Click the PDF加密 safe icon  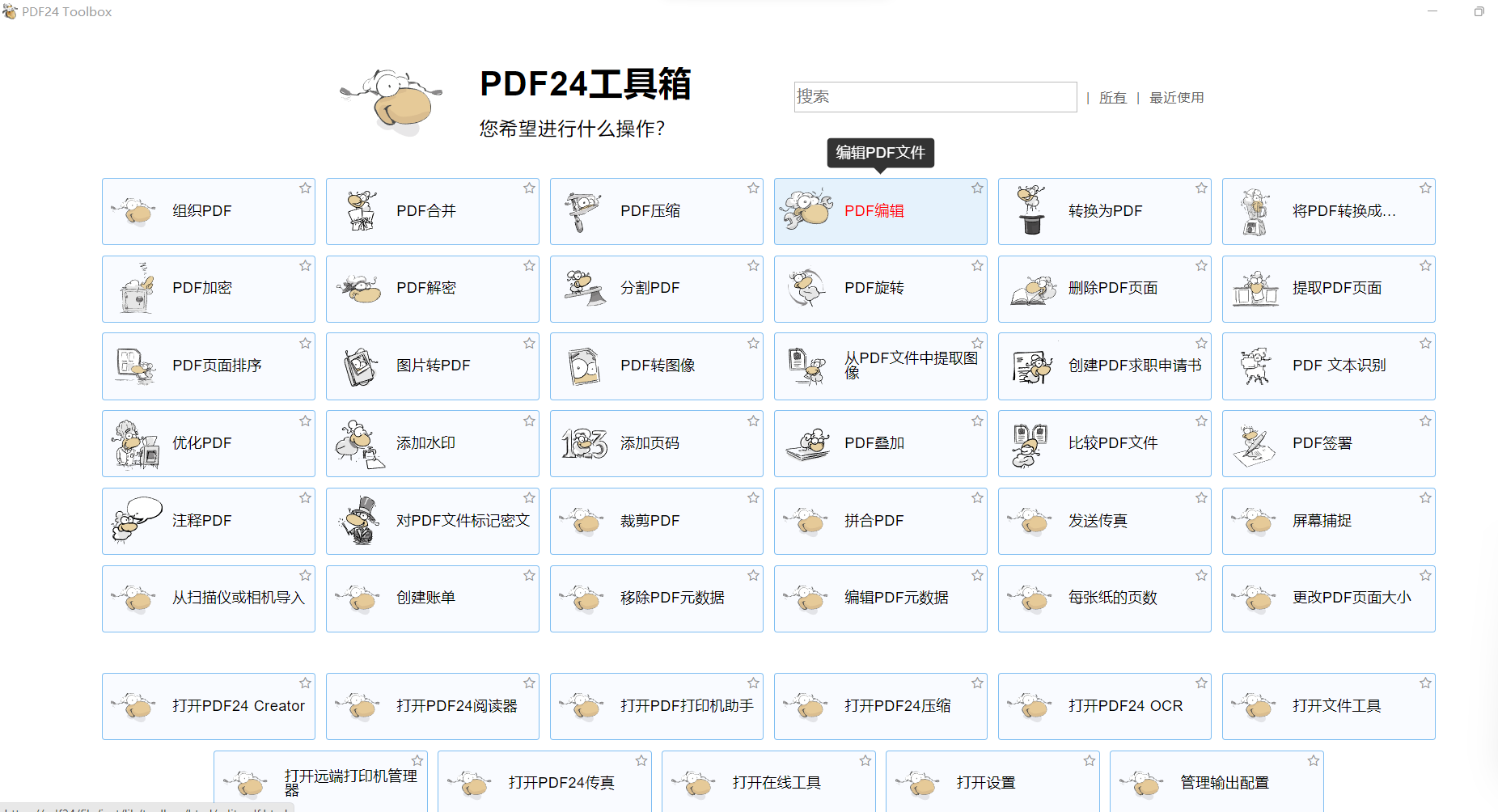tap(137, 288)
